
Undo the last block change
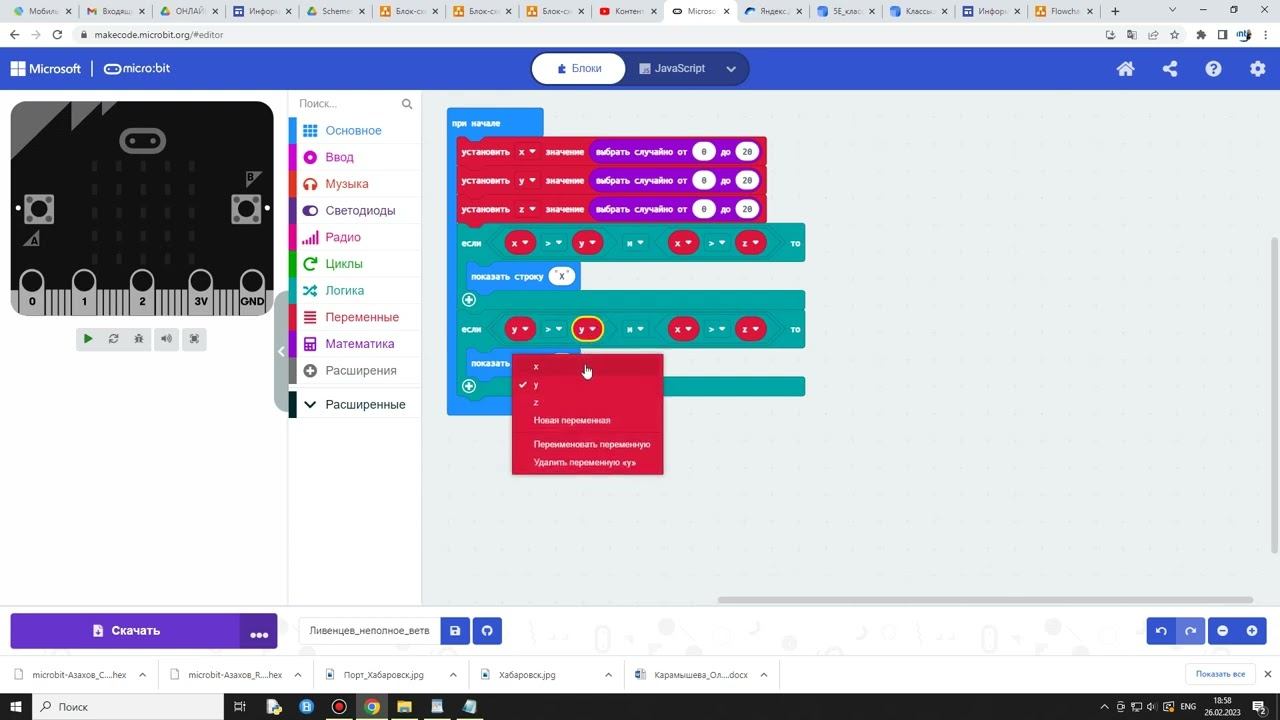coord(1161,631)
